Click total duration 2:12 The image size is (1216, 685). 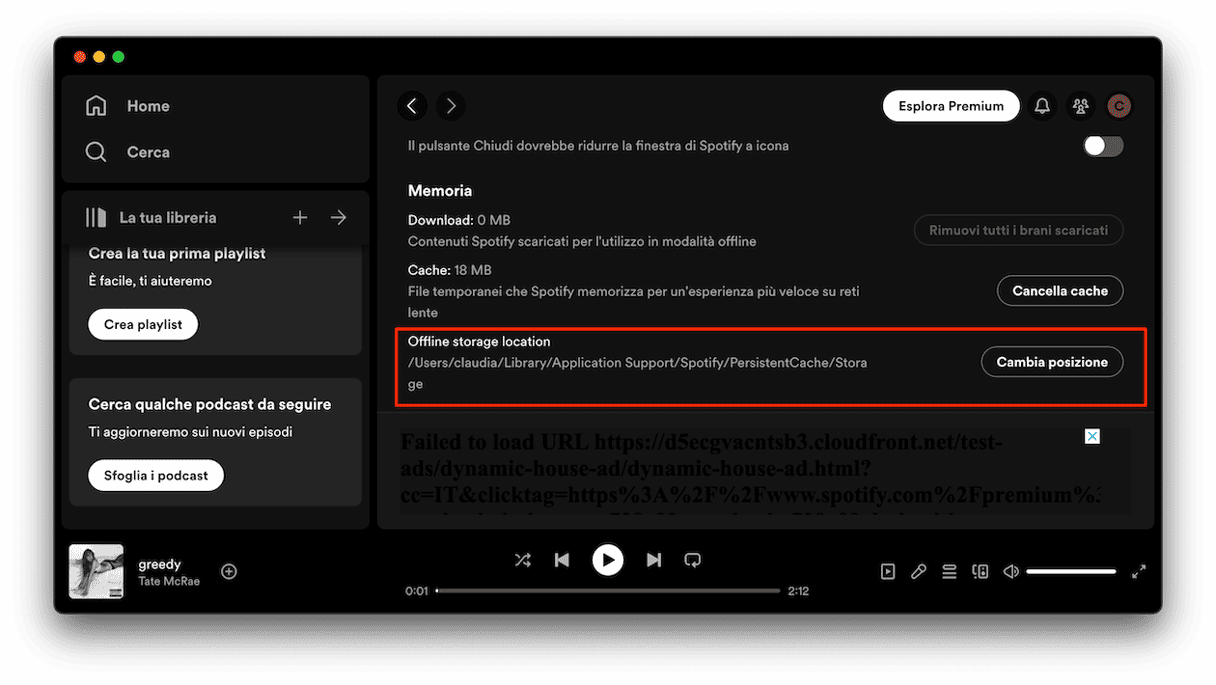(798, 591)
